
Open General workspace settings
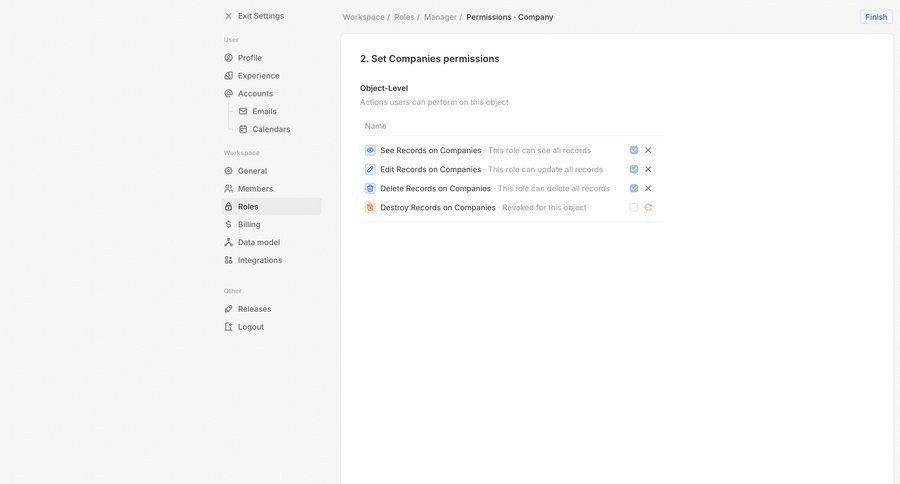coord(271,171)
